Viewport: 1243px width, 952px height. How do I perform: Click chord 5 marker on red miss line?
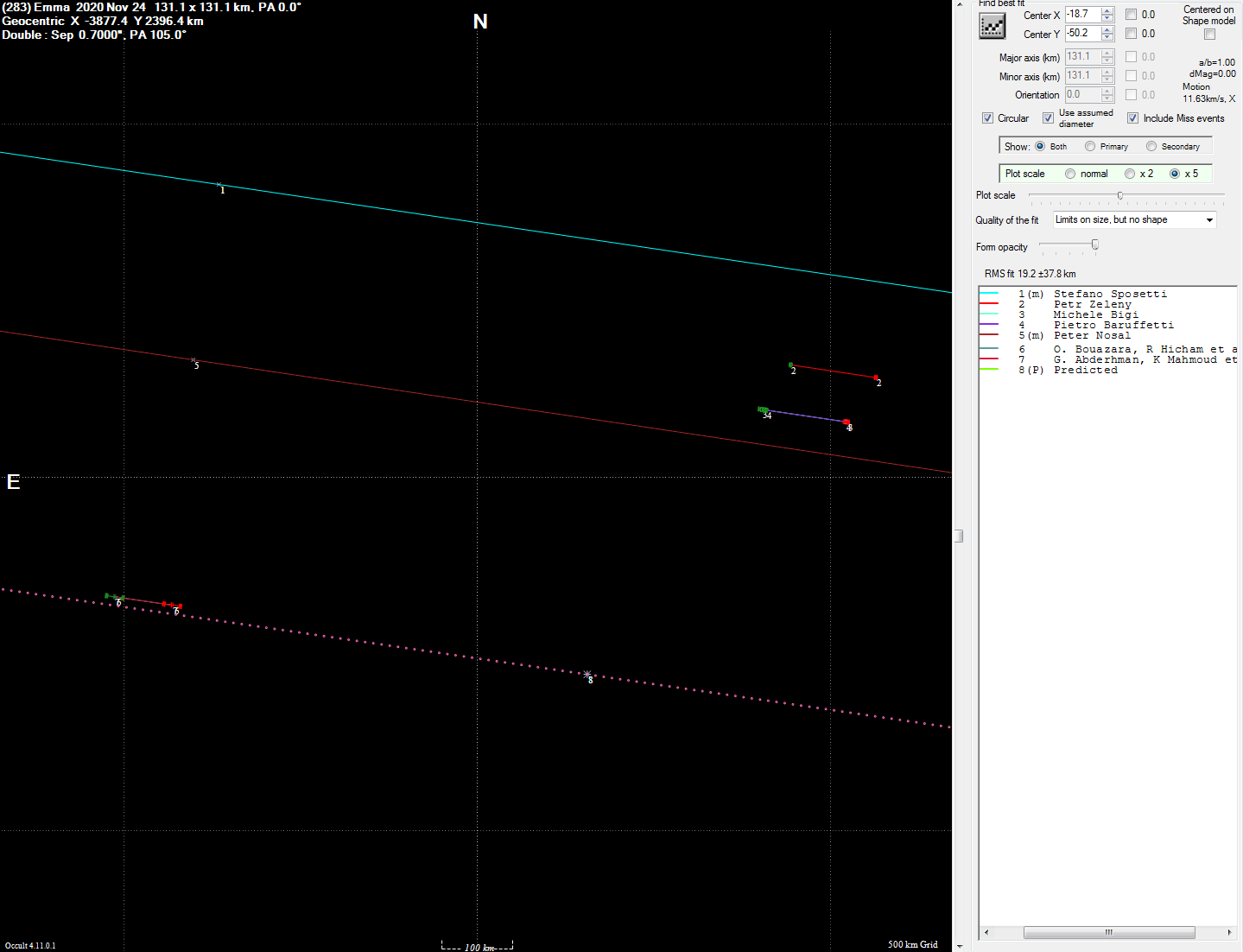tap(193, 360)
